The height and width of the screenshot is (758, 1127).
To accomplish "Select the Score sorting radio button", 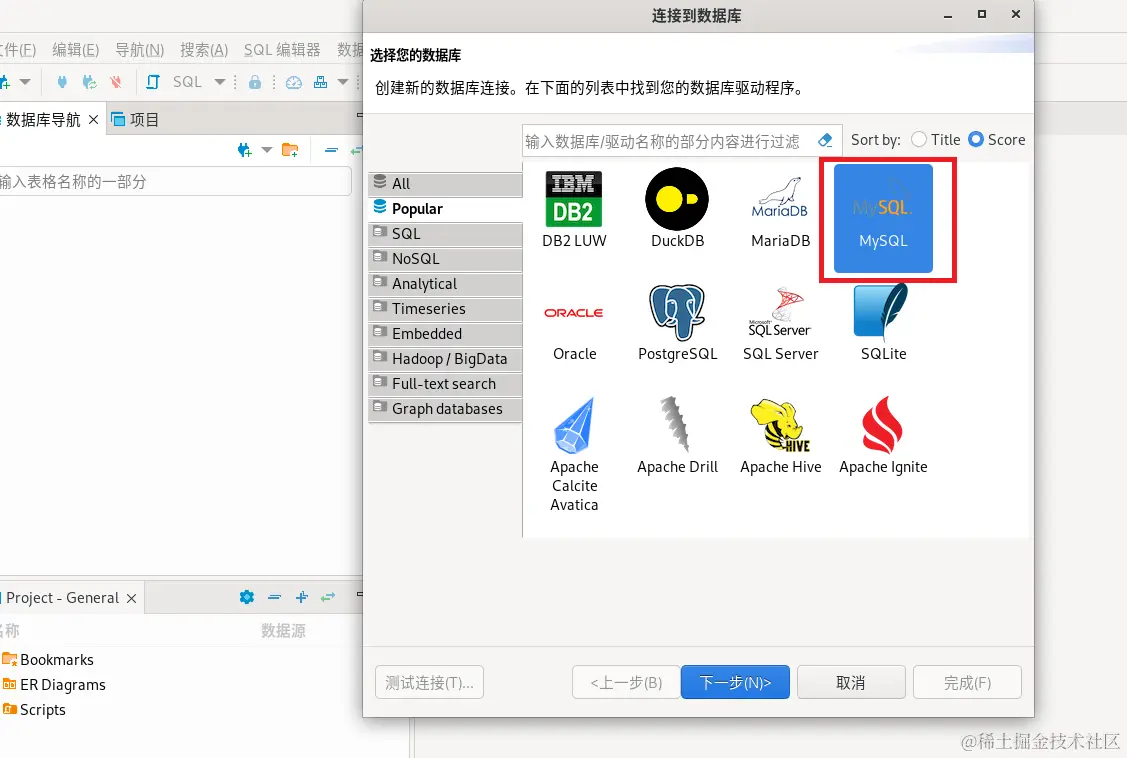I will pyautogui.click(x=976, y=140).
